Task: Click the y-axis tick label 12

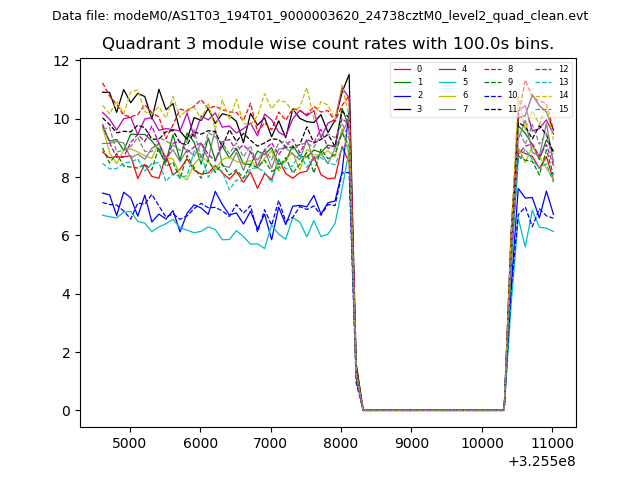Action: (x=61, y=61)
